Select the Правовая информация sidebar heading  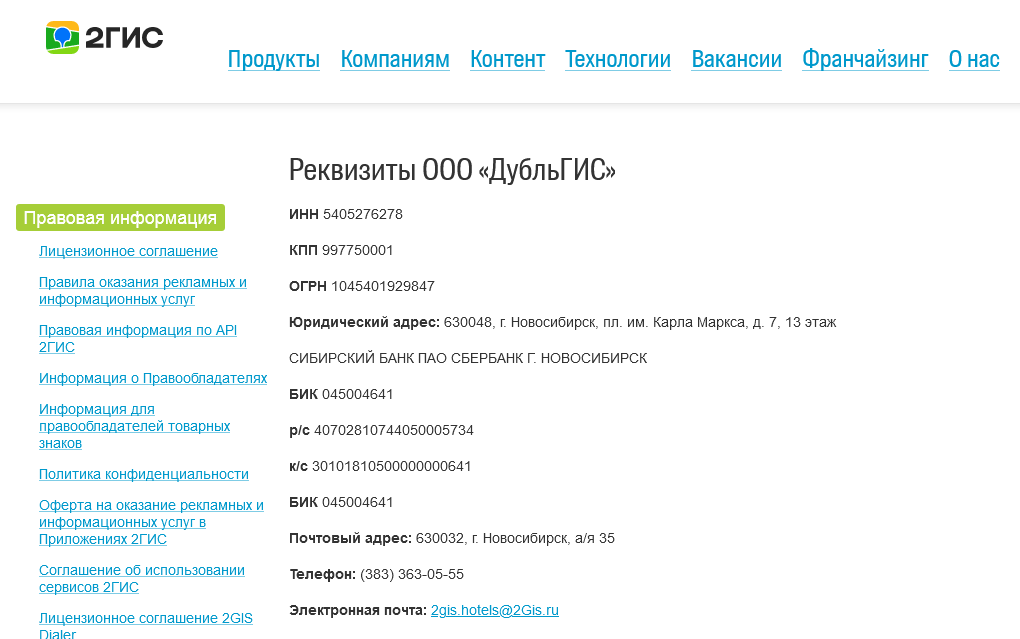click(120, 217)
